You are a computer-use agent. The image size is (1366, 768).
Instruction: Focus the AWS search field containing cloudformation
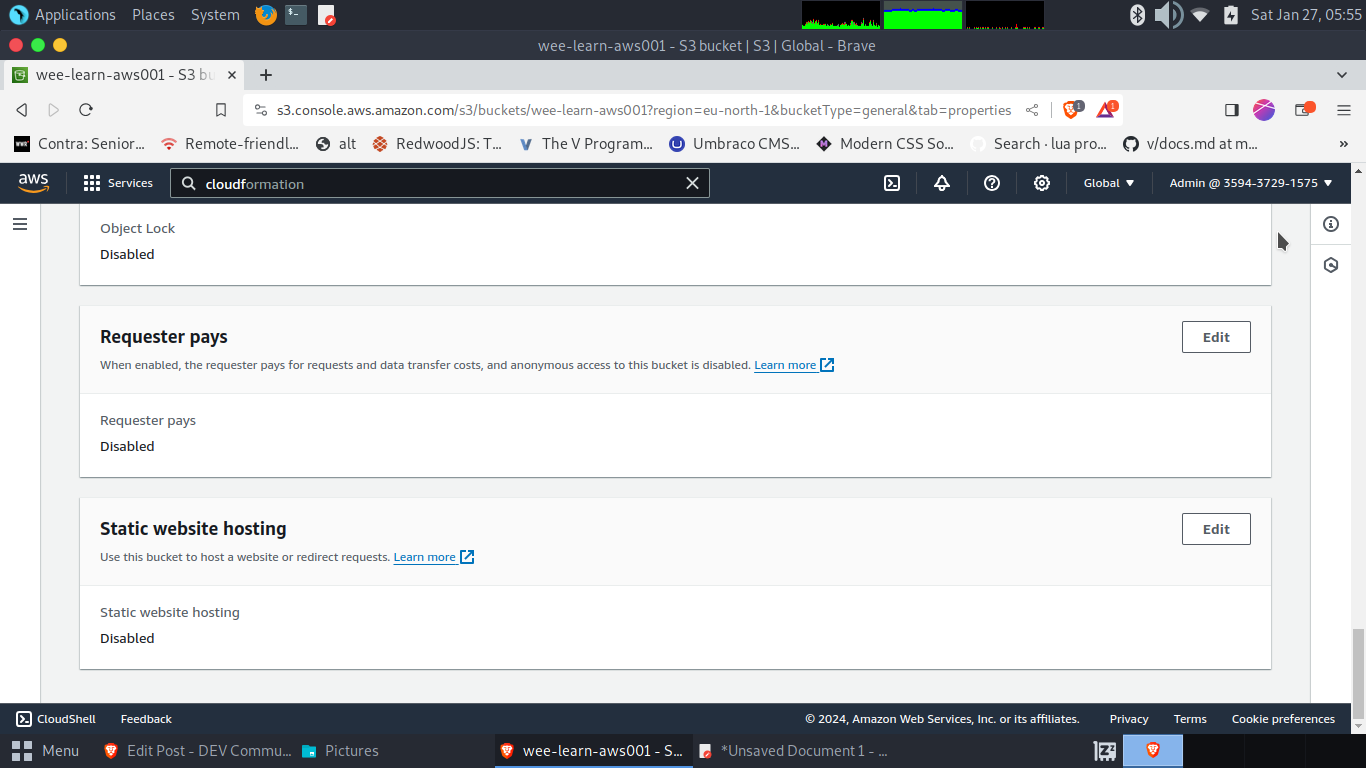(440, 183)
